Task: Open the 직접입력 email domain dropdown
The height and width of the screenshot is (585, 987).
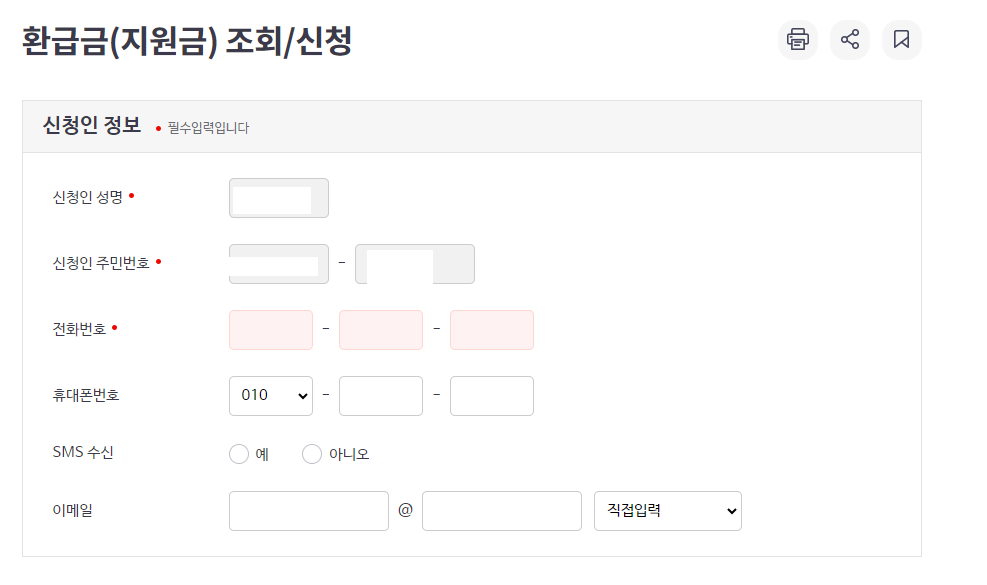Action: pos(667,510)
